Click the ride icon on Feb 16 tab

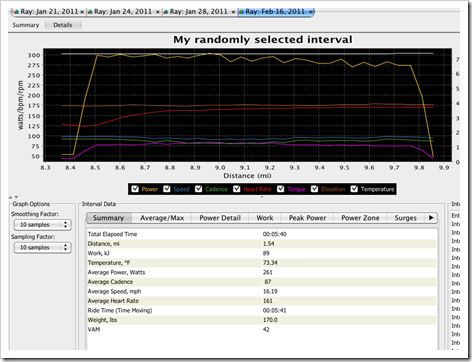coord(241,12)
